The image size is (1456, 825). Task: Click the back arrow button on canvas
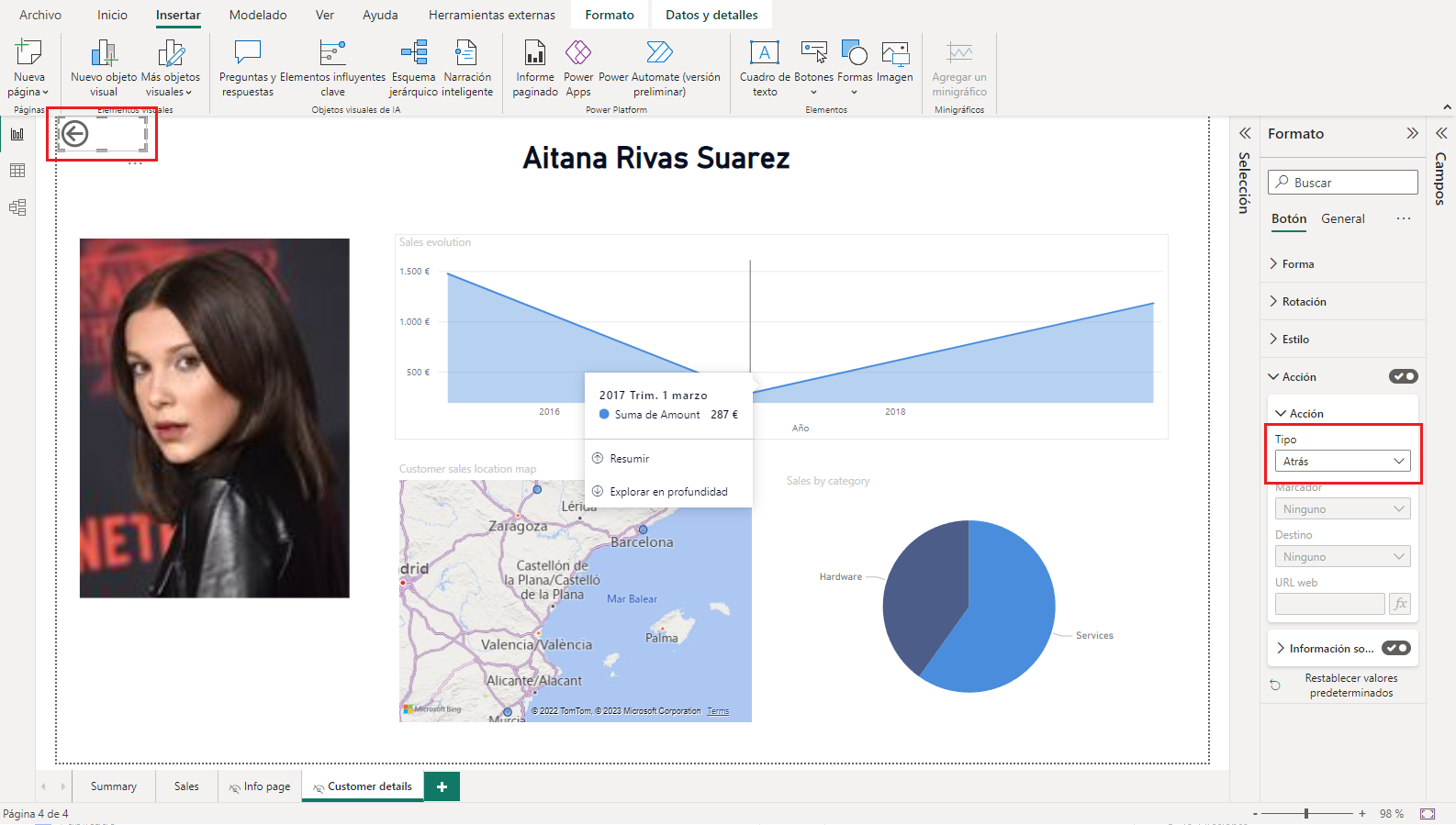coord(75,134)
